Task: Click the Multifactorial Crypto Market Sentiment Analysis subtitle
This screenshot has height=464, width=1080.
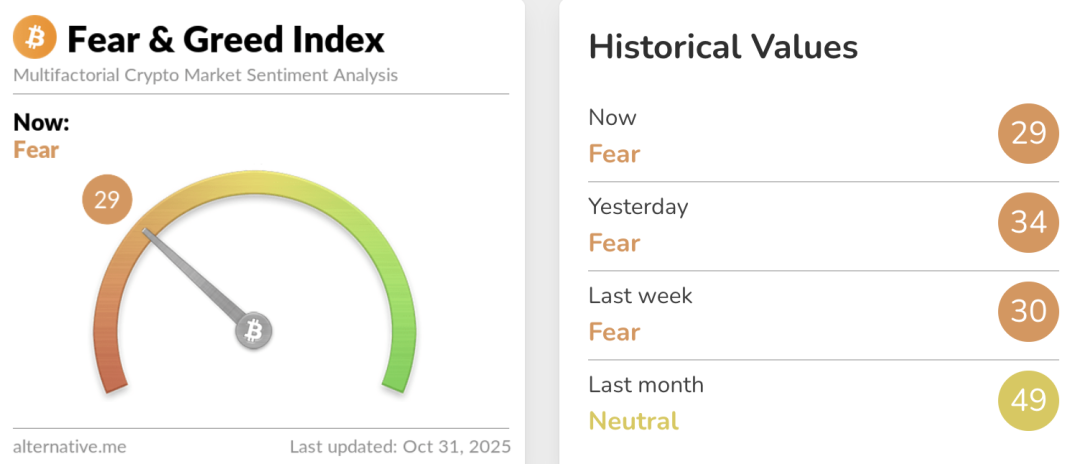Action: tap(205, 75)
